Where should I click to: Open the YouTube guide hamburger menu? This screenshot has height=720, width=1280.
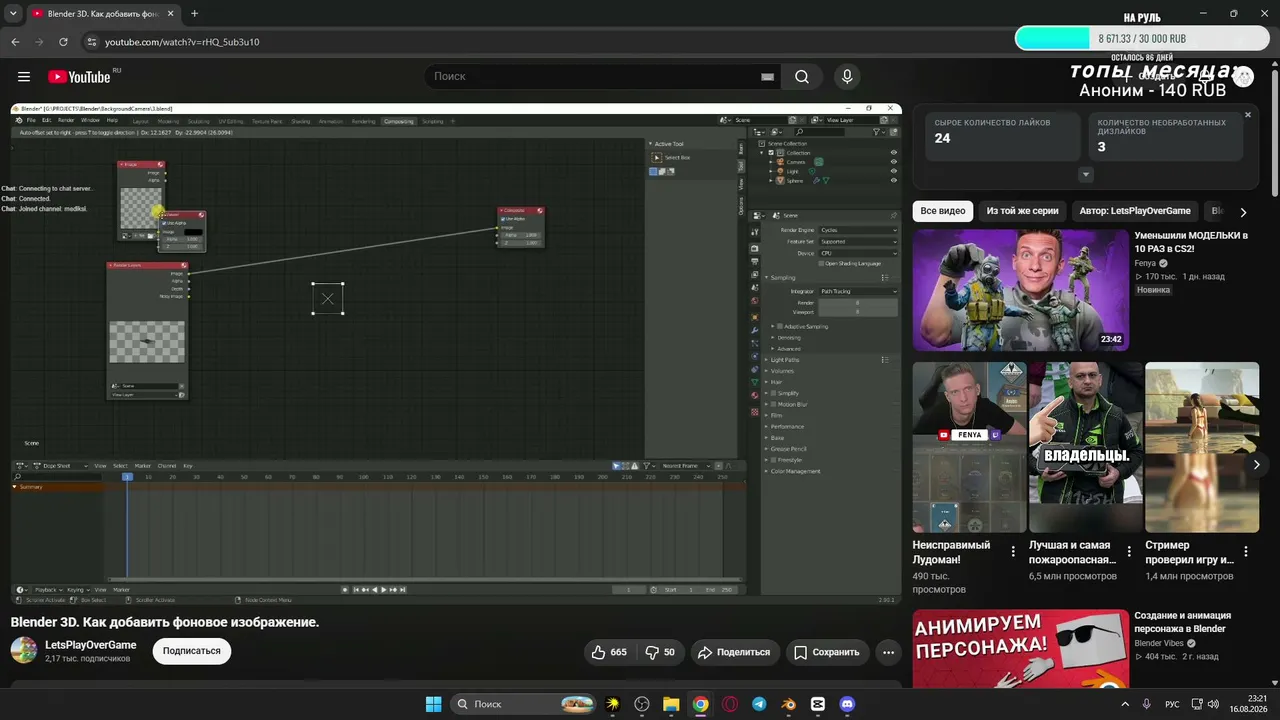coord(24,77)
